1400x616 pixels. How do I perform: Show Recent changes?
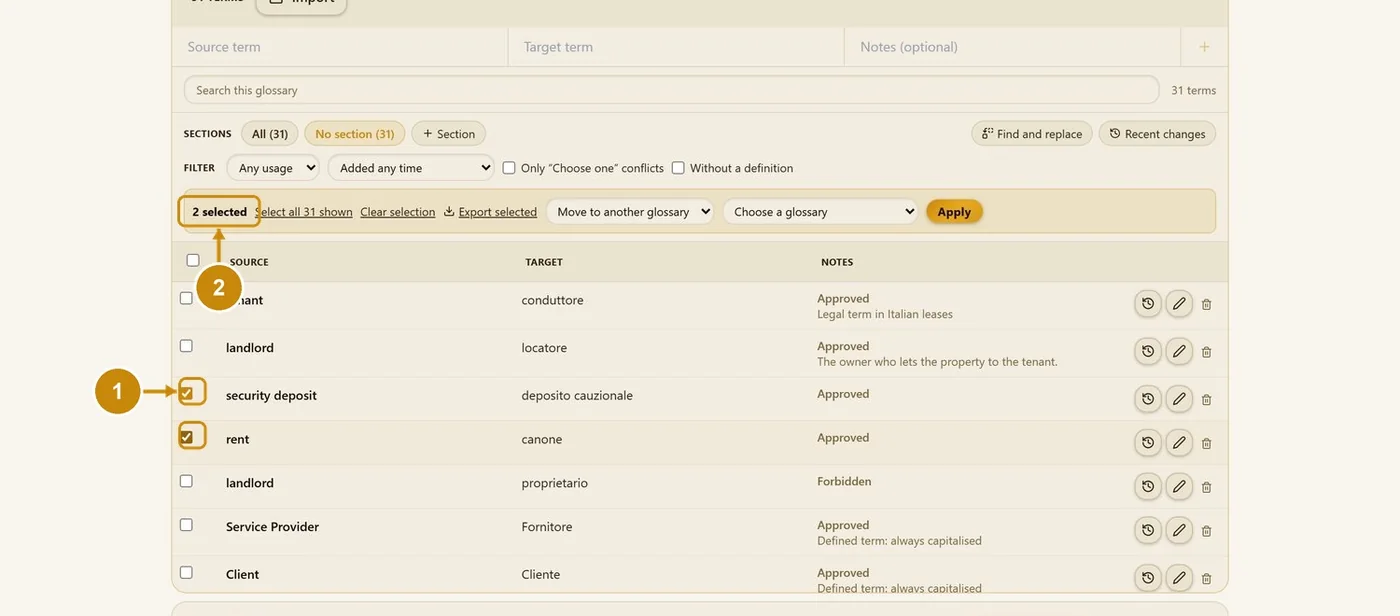coord(1157,134)
